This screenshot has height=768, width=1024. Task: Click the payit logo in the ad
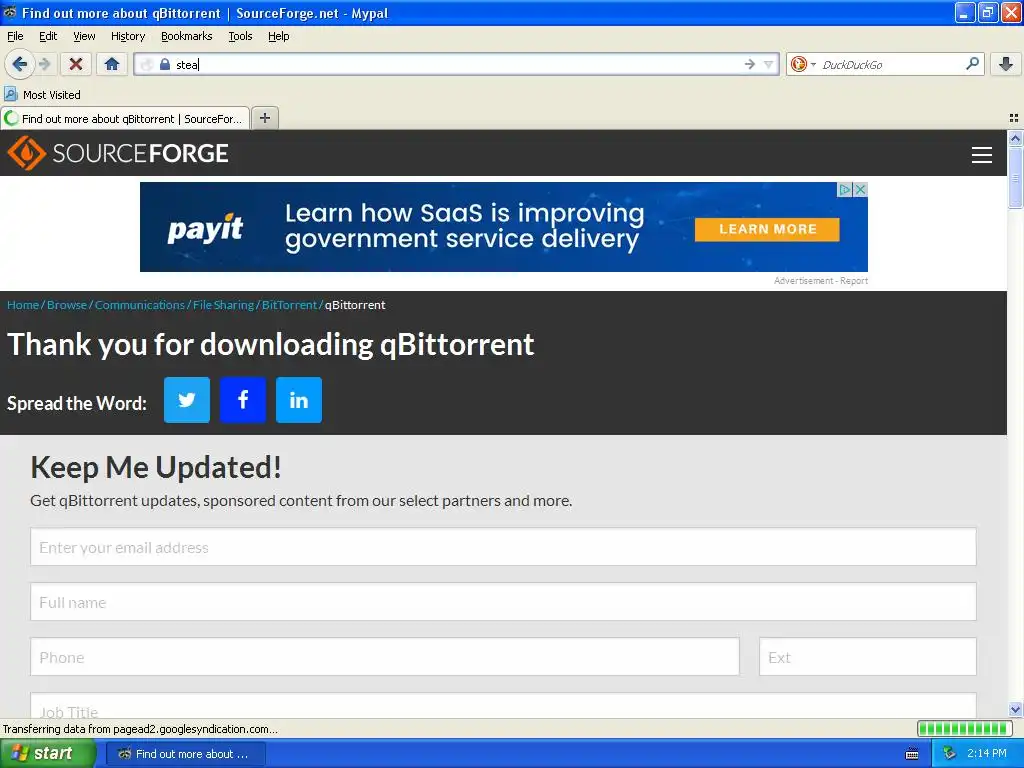205,228
